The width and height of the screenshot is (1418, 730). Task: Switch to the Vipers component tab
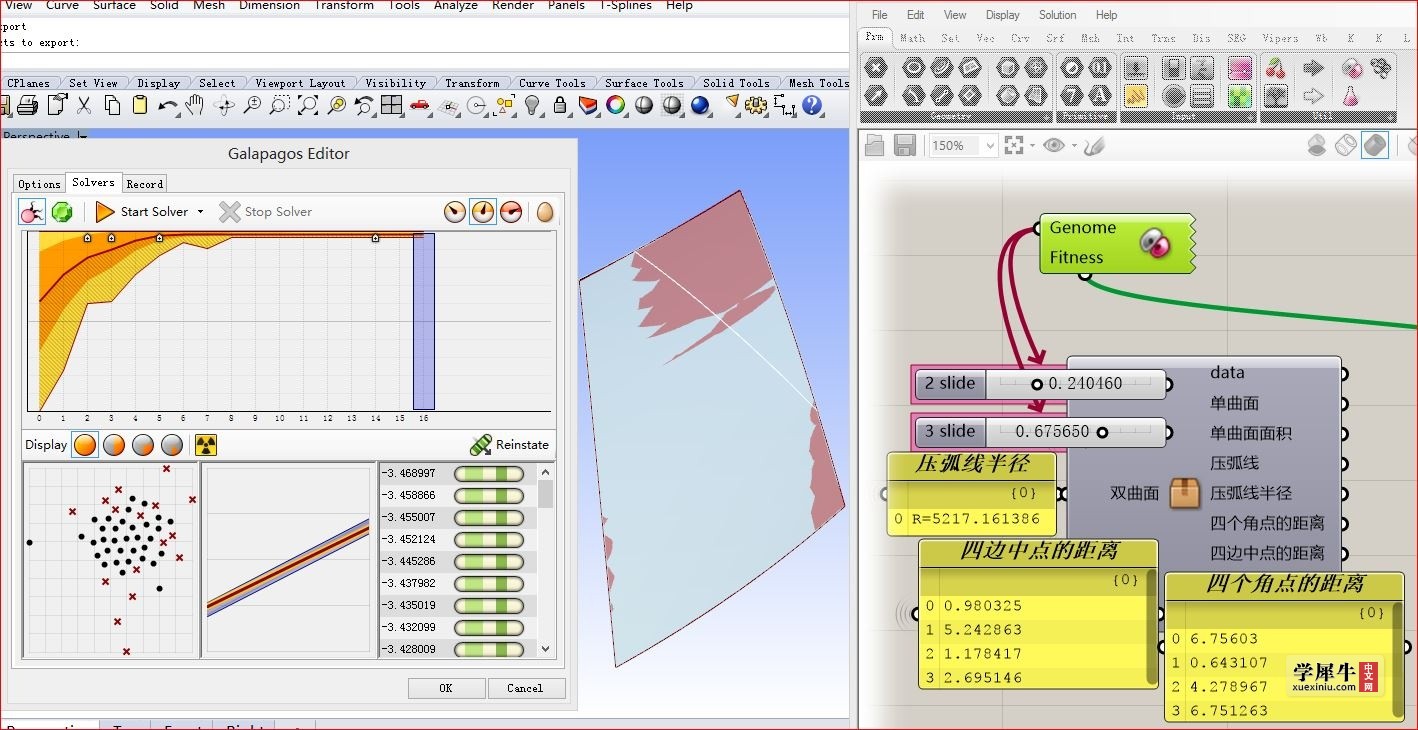[1280, 38]
